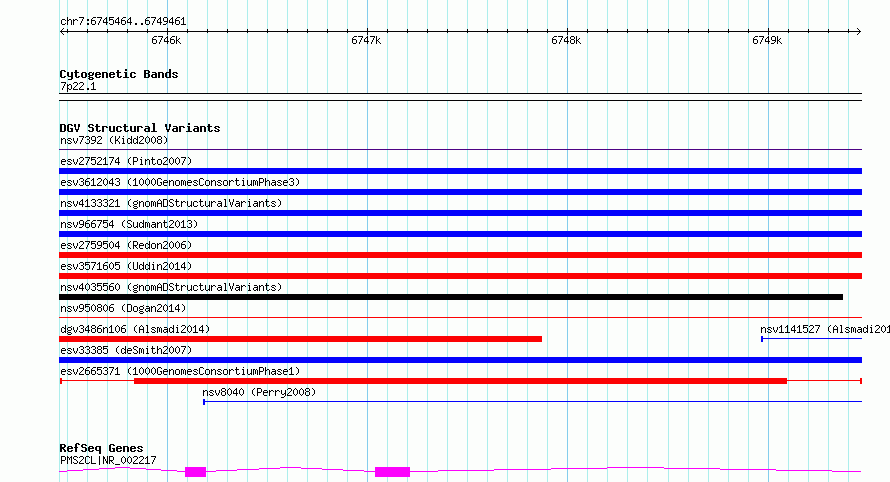Click the dgv3486n106 (Alsmadi2014) red bar
Screen dimensions: 890x482
click(x=300, y=339)
